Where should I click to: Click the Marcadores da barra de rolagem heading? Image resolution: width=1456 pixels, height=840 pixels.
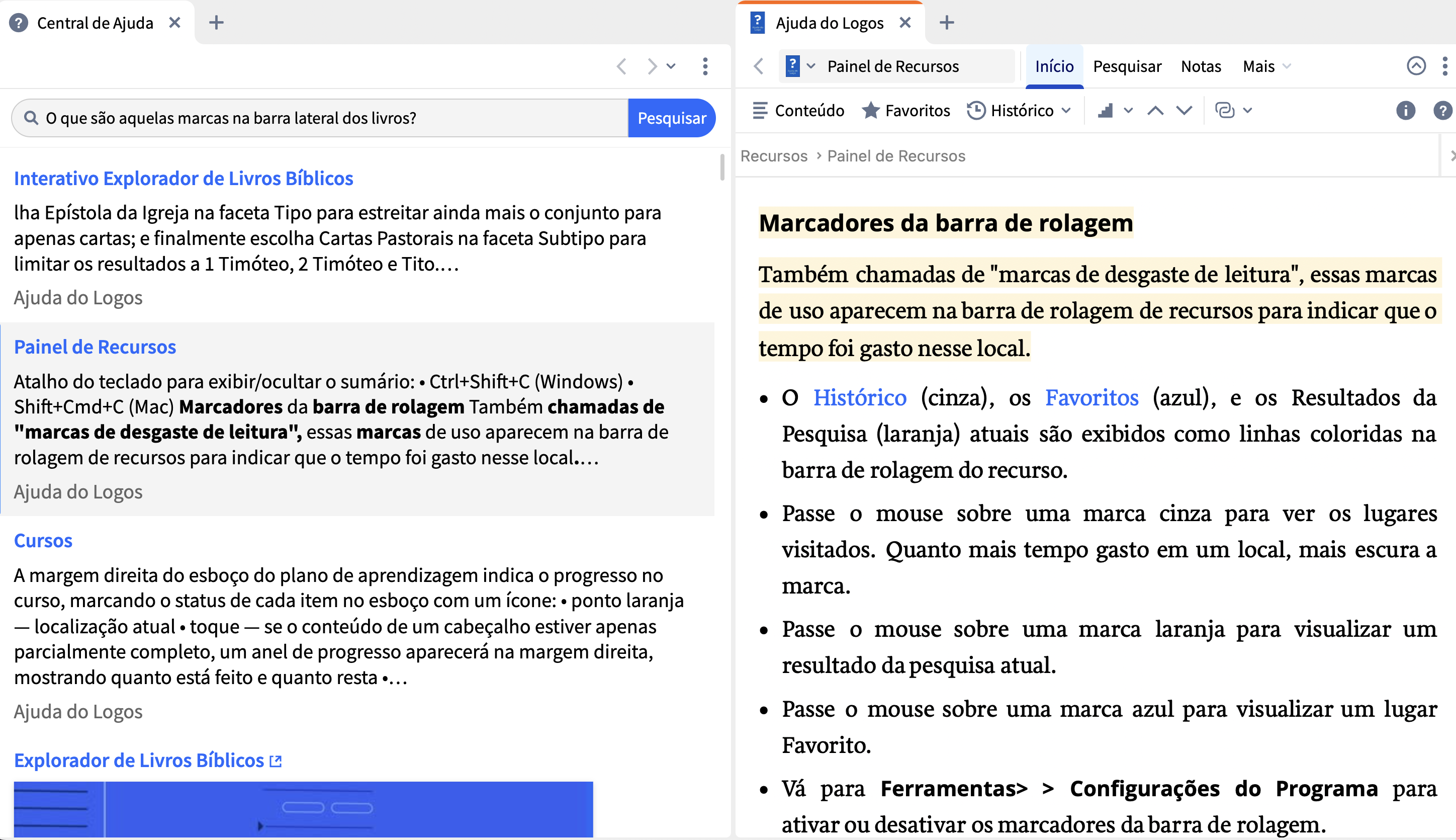point(946,223)
